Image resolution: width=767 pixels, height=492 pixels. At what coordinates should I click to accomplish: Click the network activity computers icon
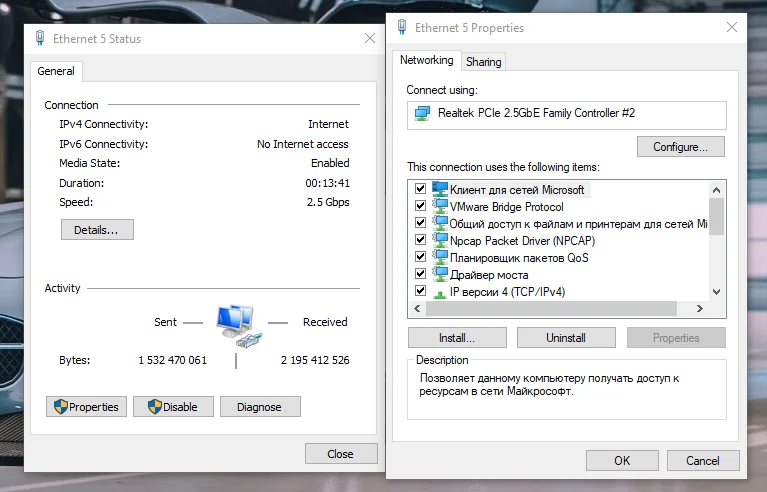point(239,326)
